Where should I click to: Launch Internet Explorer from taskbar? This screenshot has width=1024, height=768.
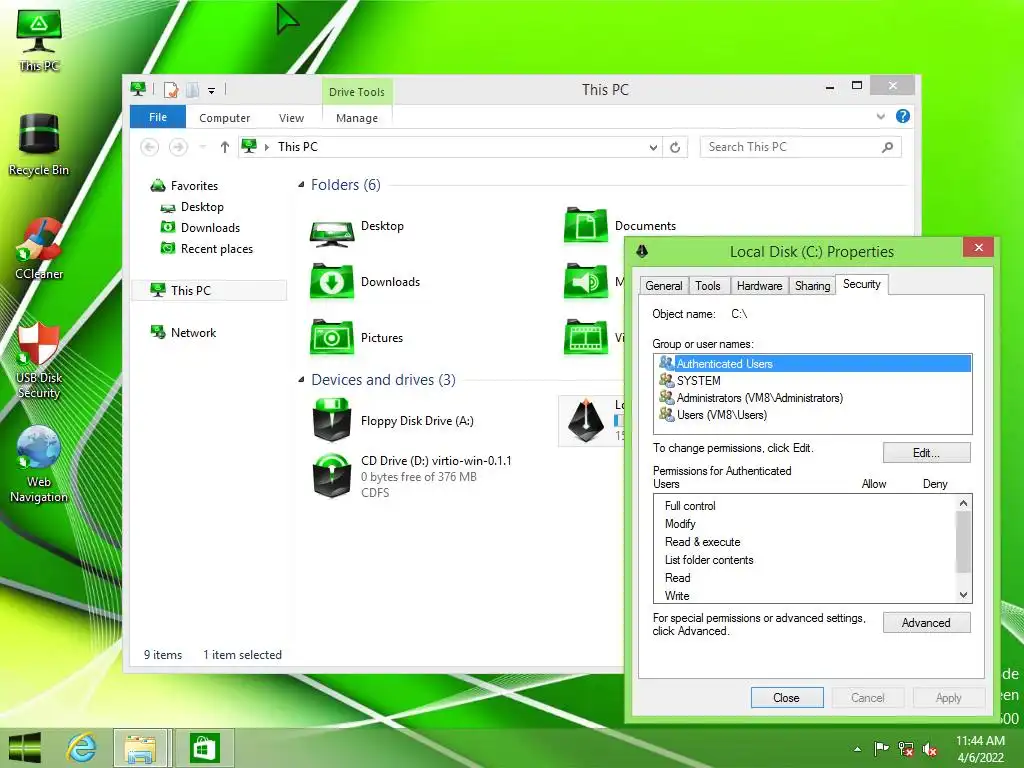click(x=82, y=748)
